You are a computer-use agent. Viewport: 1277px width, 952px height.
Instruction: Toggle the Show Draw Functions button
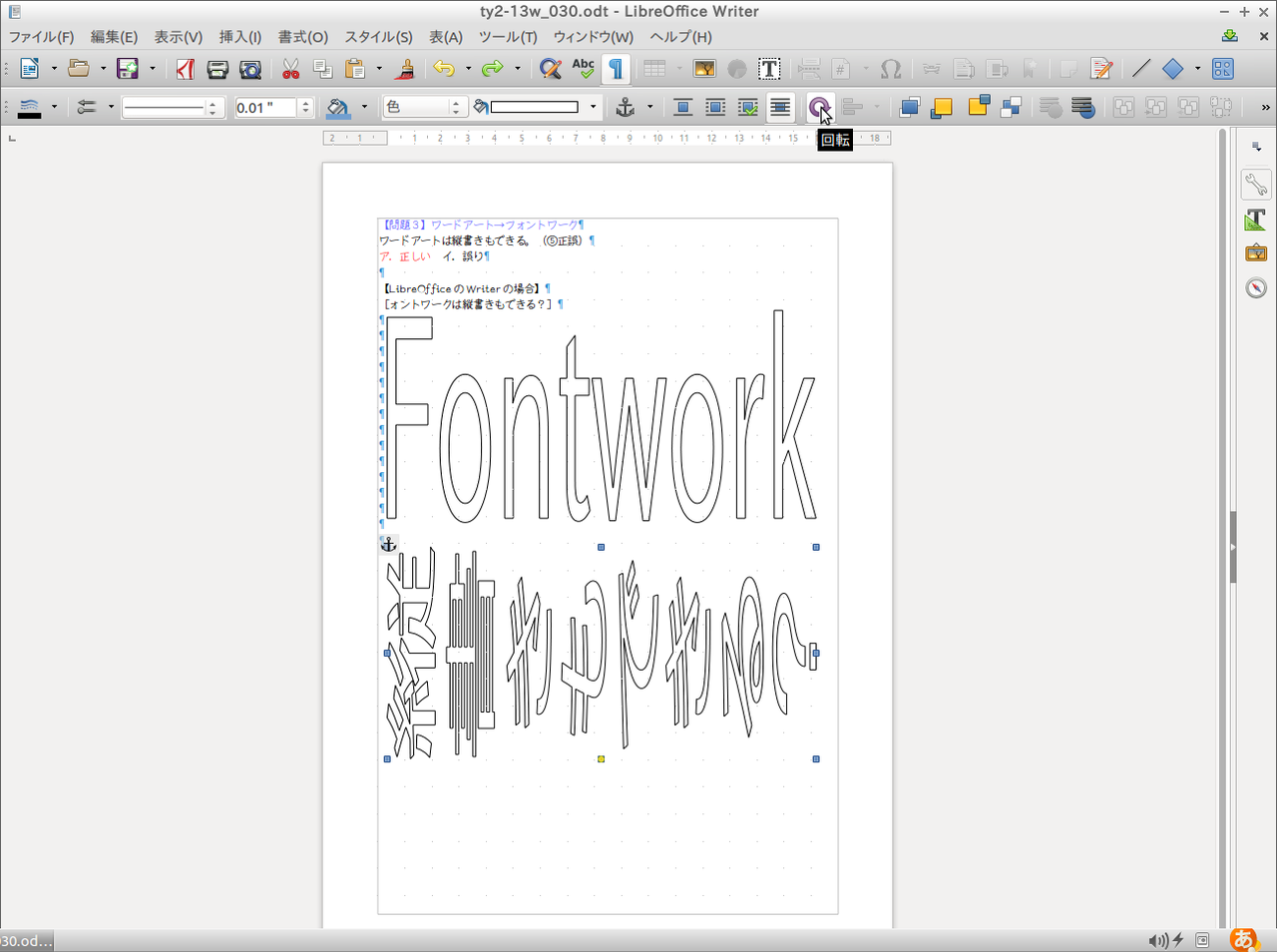point(1223,69)
